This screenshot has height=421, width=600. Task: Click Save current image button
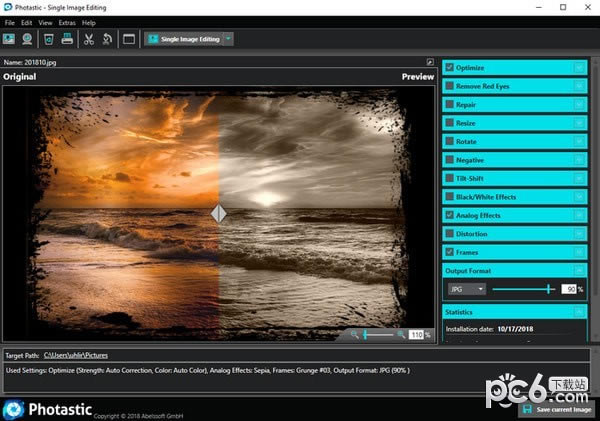point(556,409)
